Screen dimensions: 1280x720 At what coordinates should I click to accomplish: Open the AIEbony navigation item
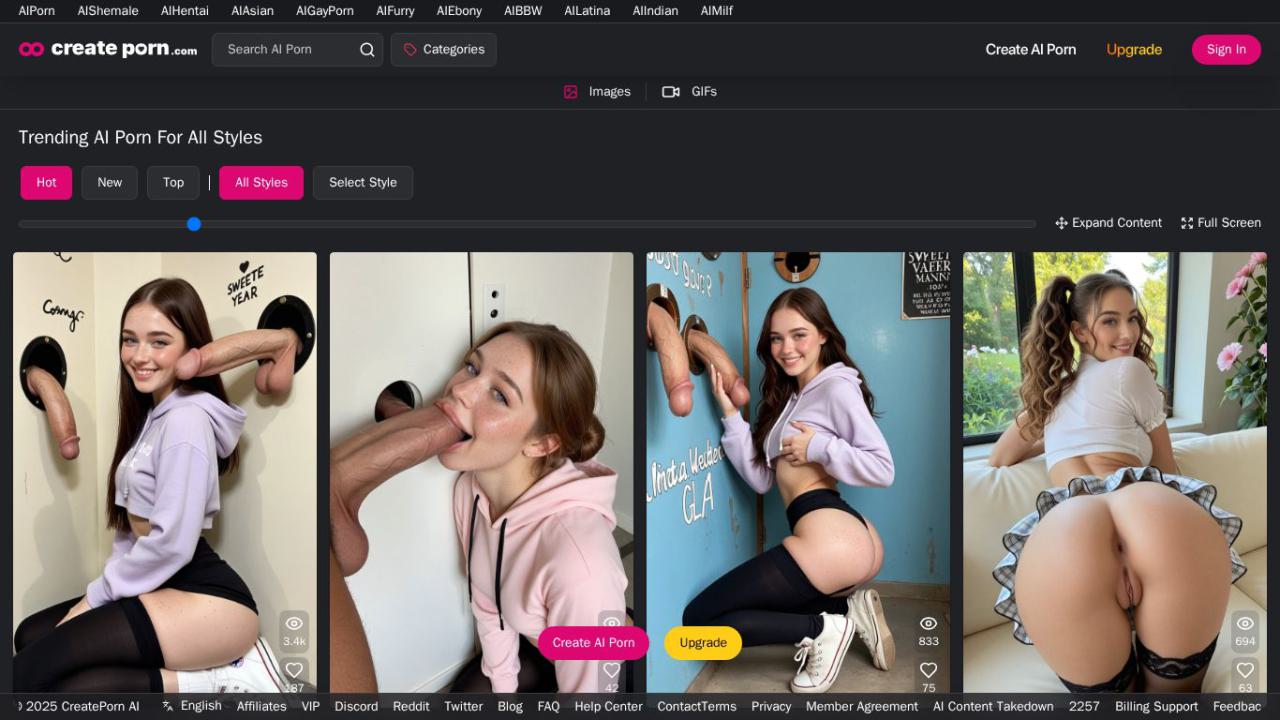point(458,11)
